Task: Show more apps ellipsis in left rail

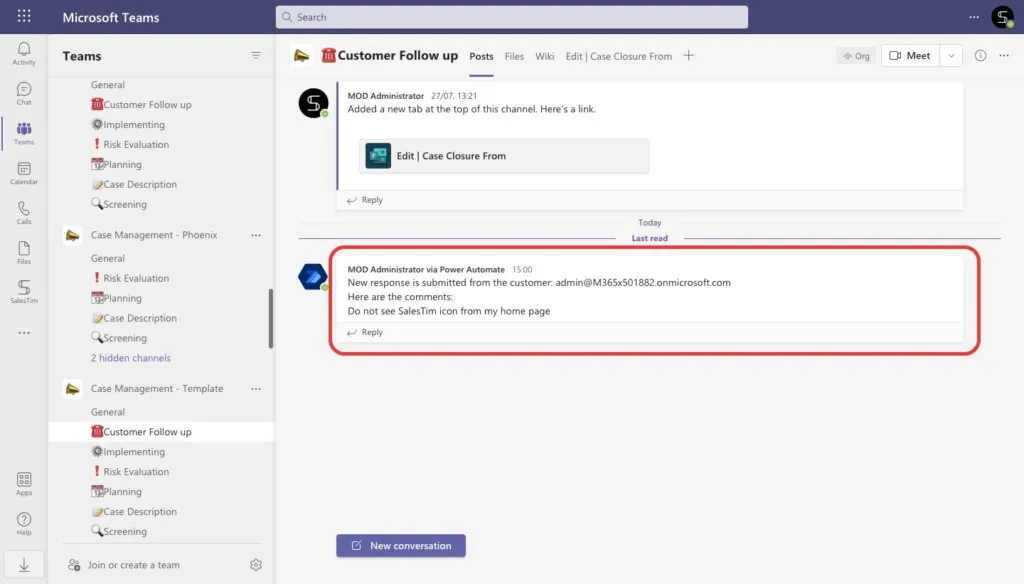Action: [x=24, y=333]
